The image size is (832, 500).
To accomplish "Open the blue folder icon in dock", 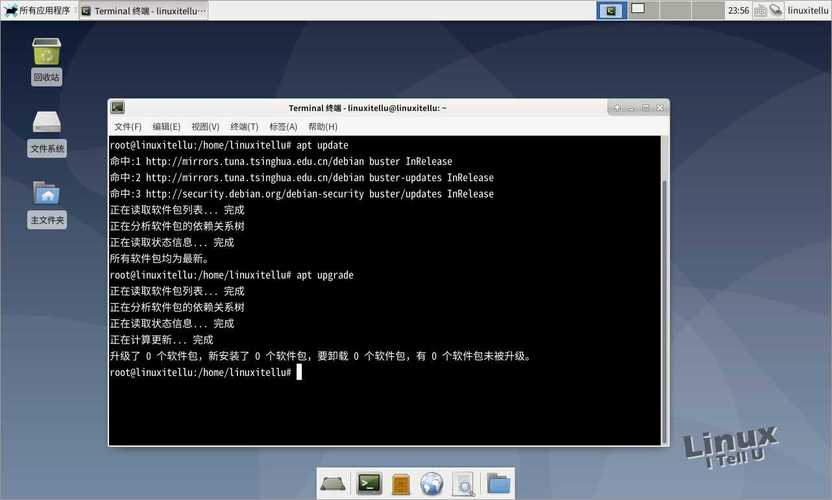I will (498, 484).
